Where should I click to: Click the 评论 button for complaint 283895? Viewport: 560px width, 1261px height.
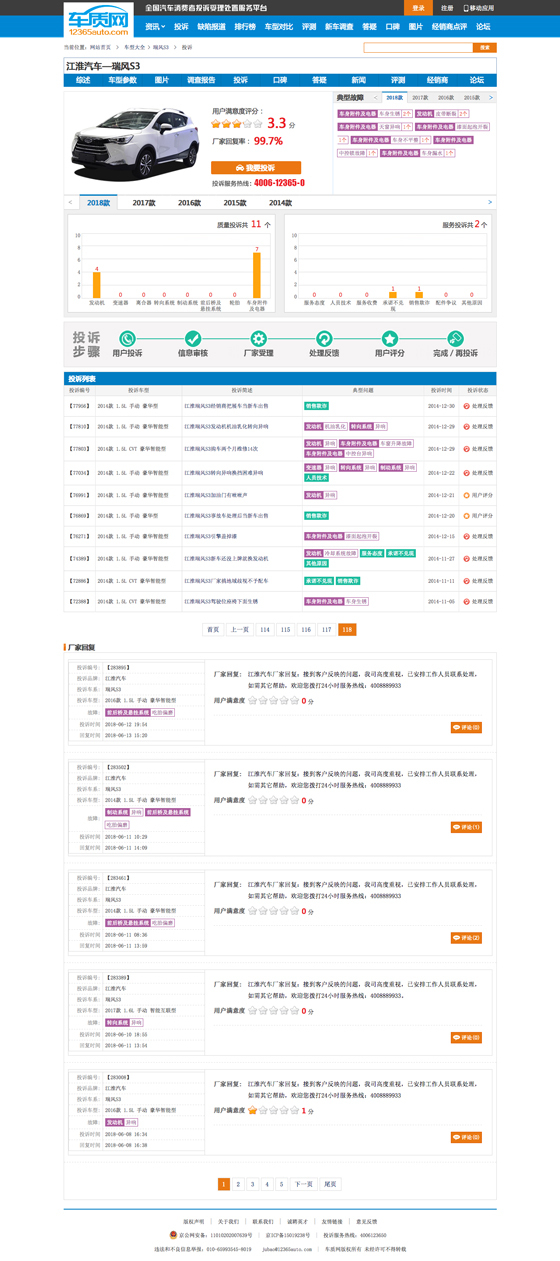click(x=466, y=727)
